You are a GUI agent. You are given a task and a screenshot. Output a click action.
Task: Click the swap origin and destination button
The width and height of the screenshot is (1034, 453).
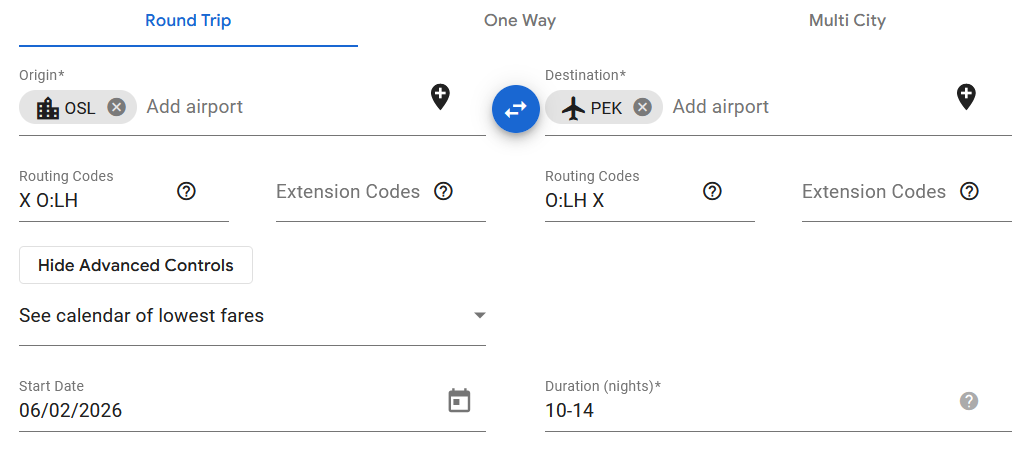point(516,109)
